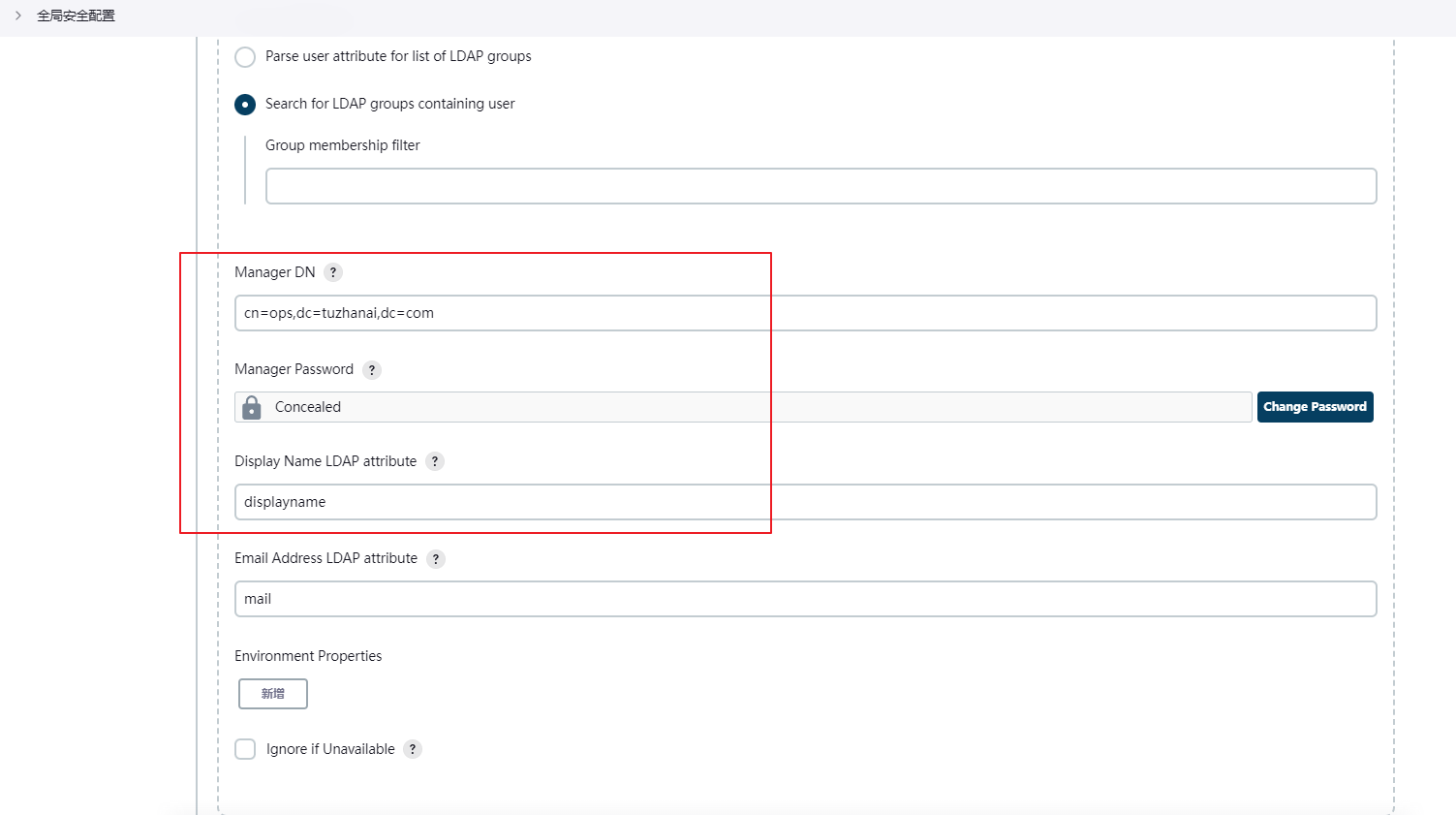Screen dimensions: 1456x815
Task: Edit the Display Name LDAP attribute field
Action: tap(805, 502)
